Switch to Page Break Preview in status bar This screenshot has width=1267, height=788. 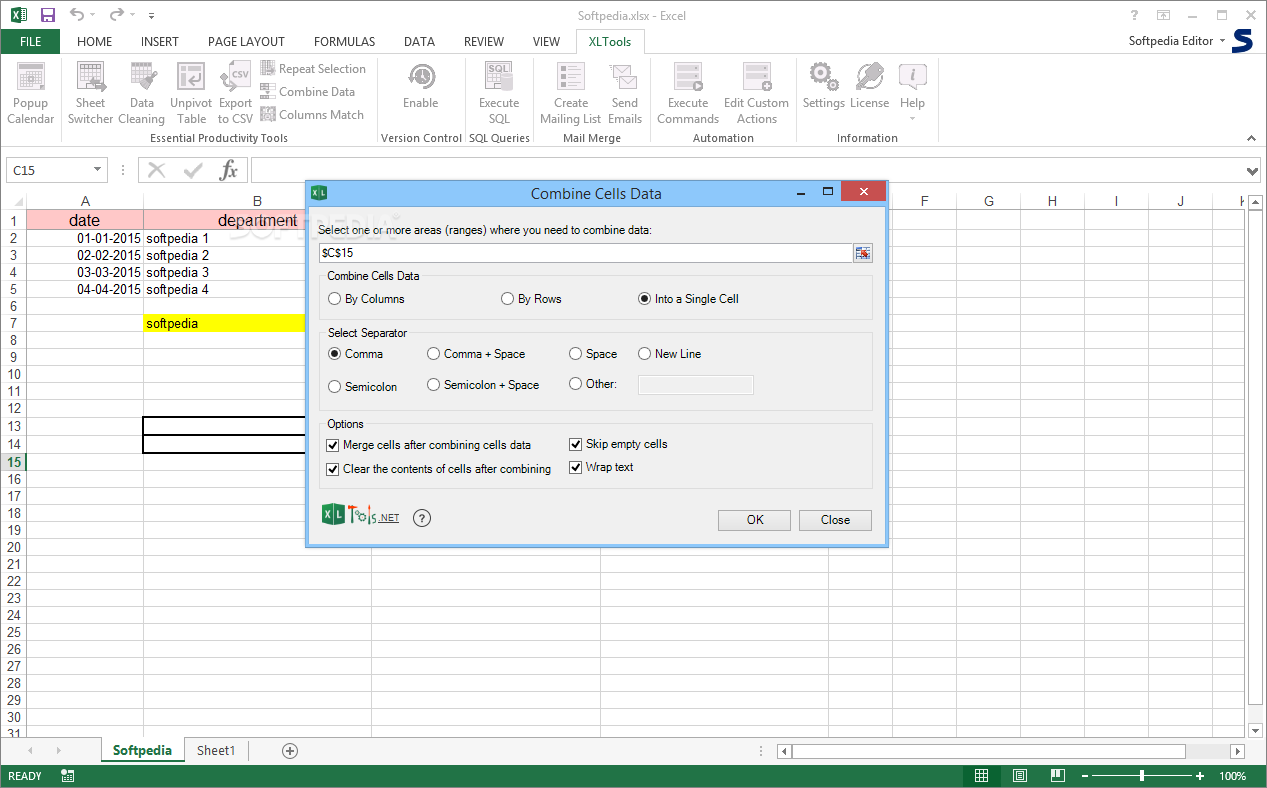point(1057,776)
